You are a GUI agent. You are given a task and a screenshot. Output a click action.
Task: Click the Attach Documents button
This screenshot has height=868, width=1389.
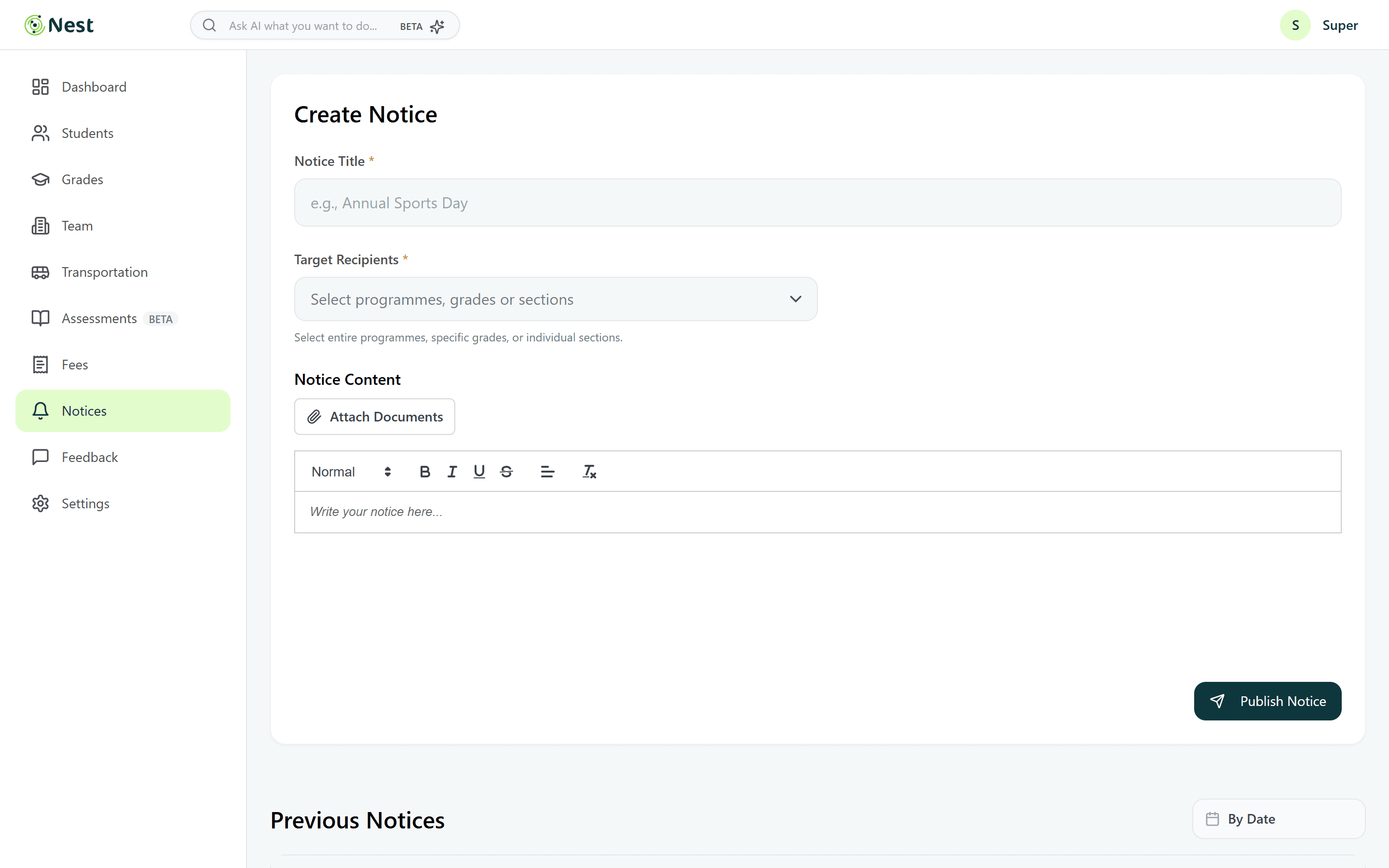374,417
